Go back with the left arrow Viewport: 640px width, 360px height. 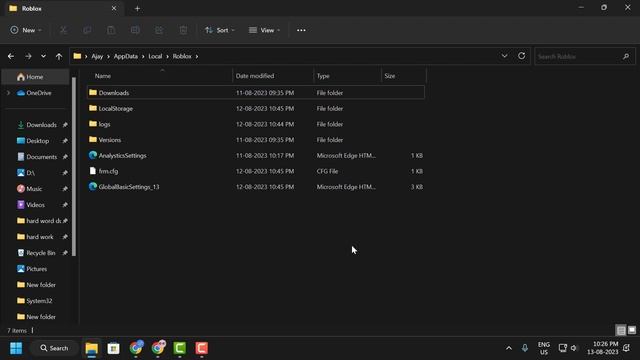[x=11, y=56]
